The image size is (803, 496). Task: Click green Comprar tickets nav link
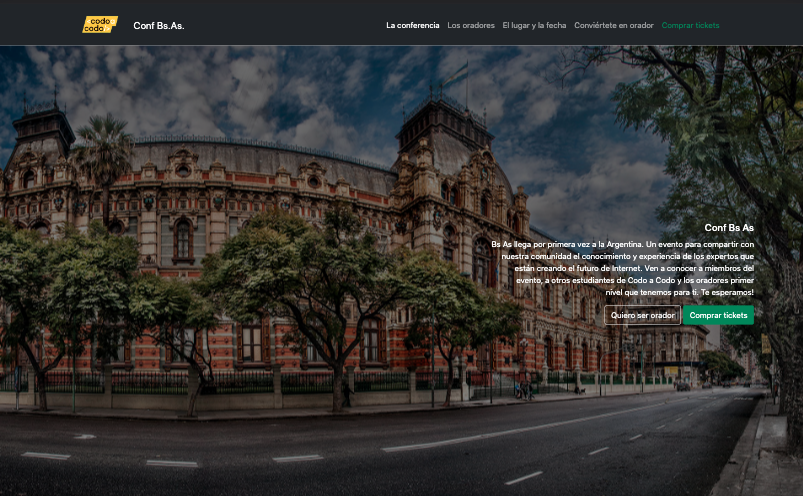coord(690,25)
